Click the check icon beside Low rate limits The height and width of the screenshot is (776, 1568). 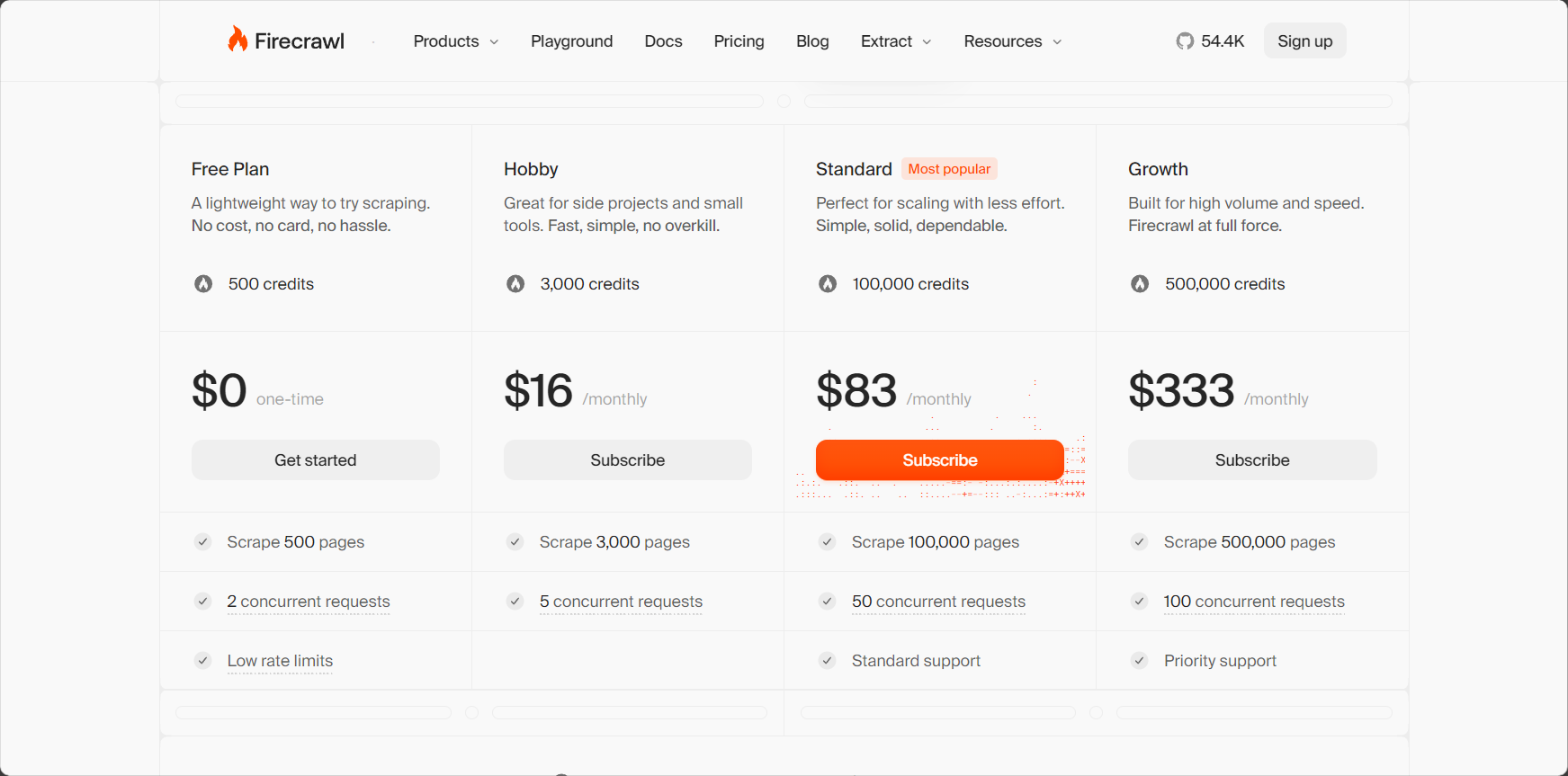[x=202, y=661]
